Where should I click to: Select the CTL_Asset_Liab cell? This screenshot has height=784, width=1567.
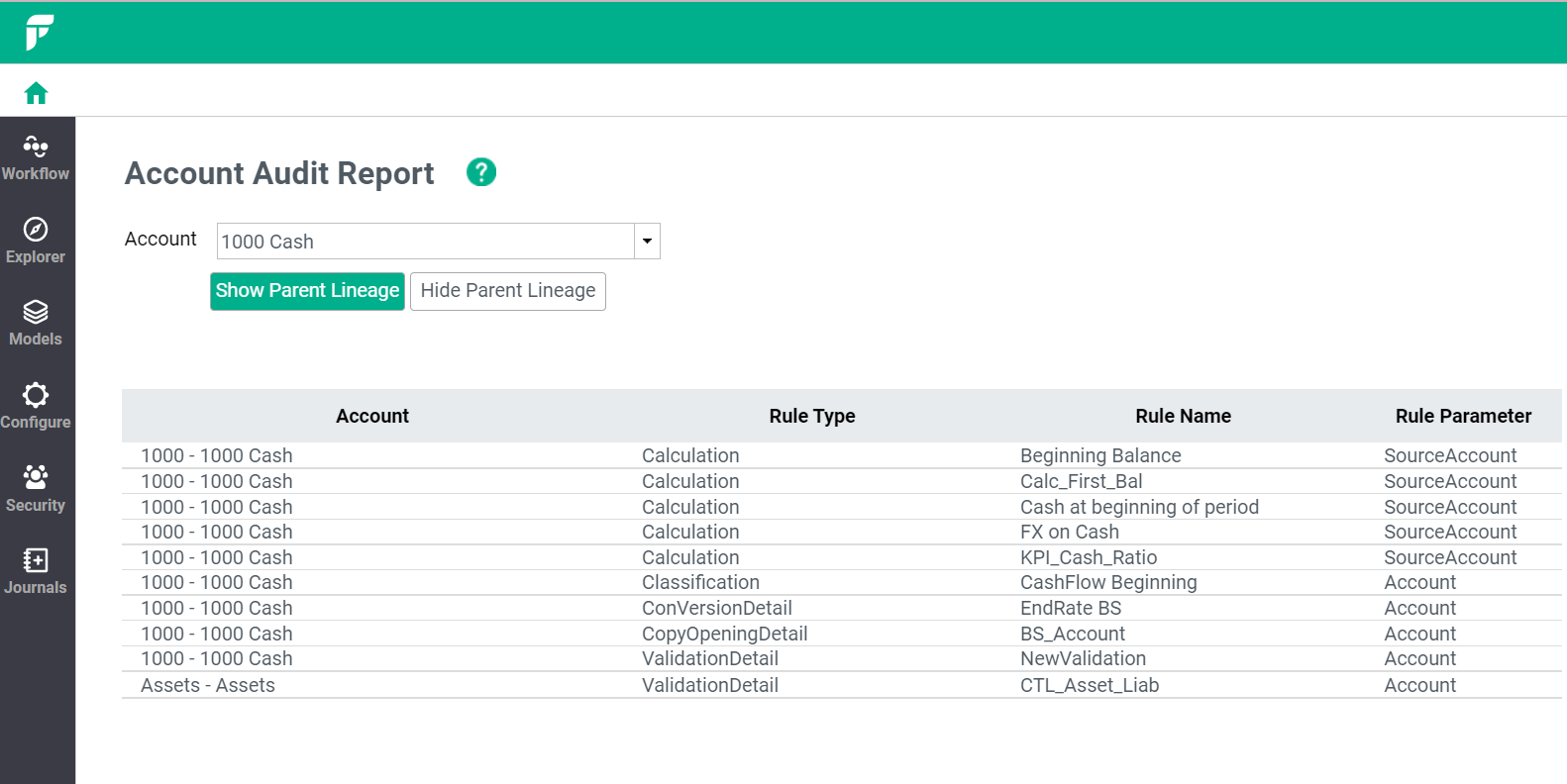tap(1090, 685)
